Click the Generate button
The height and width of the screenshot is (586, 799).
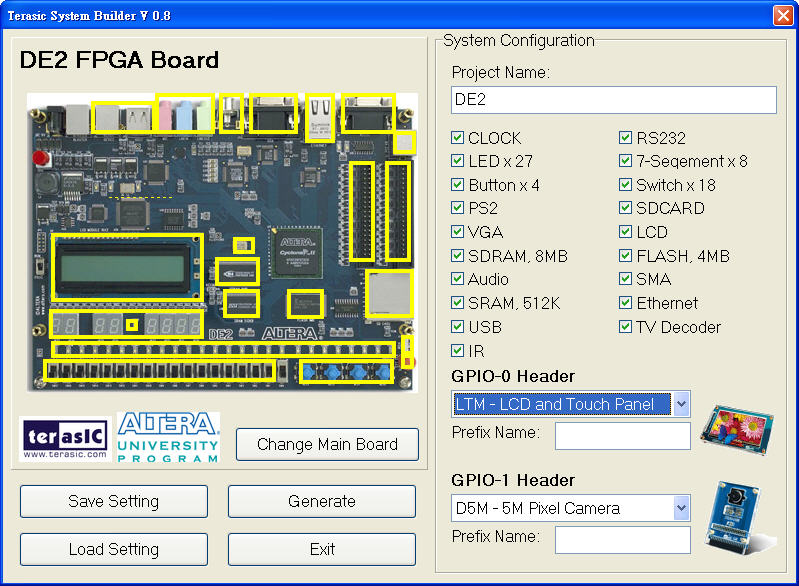(322, 501)
